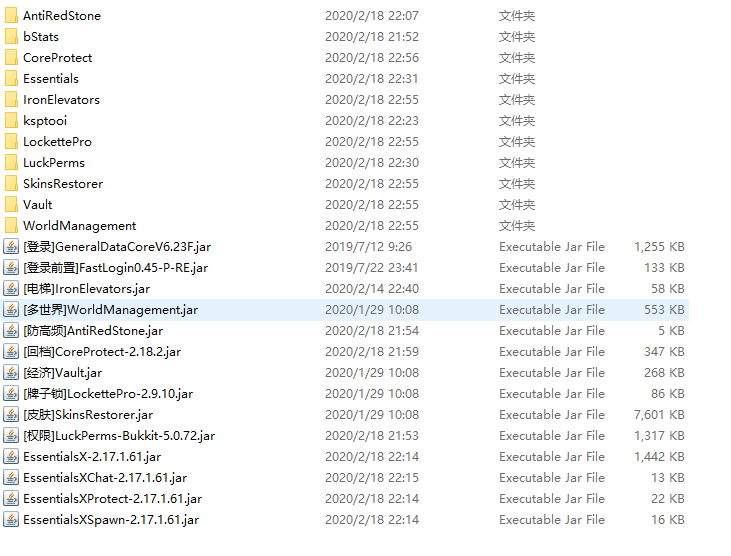Click the Vault folder icon

point(11,204)
